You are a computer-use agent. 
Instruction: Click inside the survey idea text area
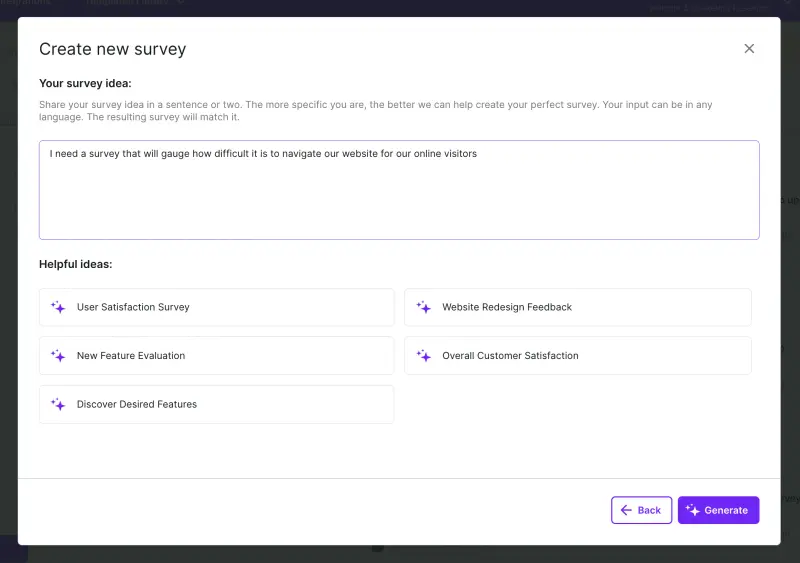click(399, 190)
